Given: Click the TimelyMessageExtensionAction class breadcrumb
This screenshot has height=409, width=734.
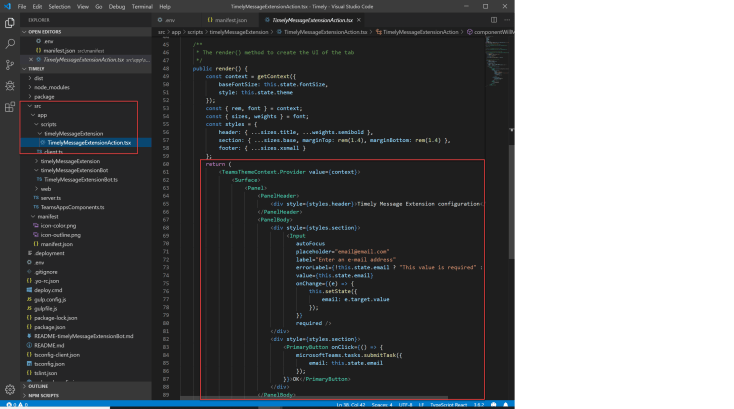Looking at the screenshot, I should 420,32.
